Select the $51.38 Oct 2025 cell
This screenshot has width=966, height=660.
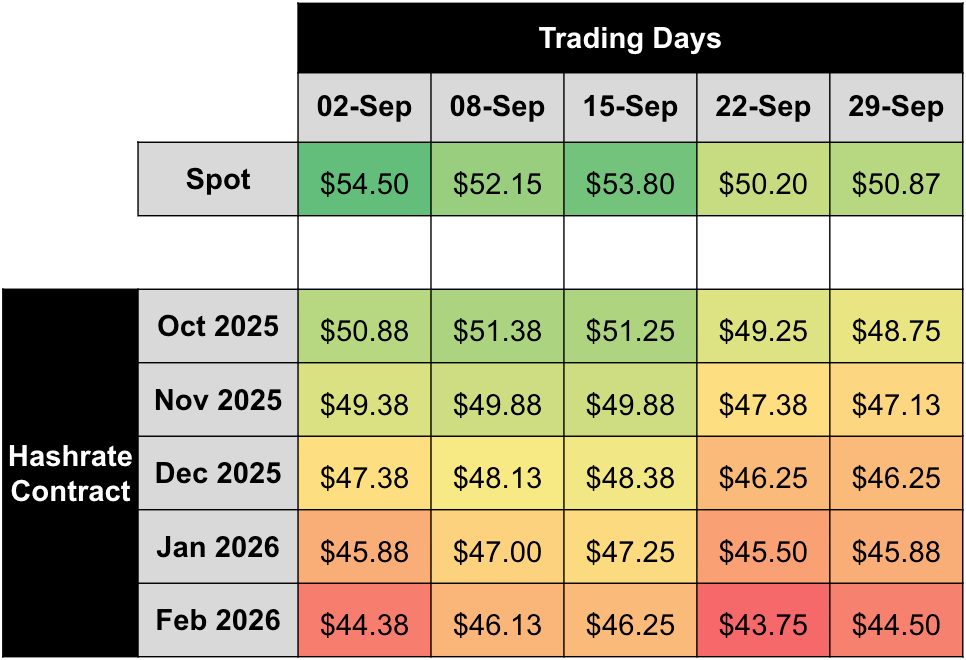pyautogui.click(x=497, y=331)
